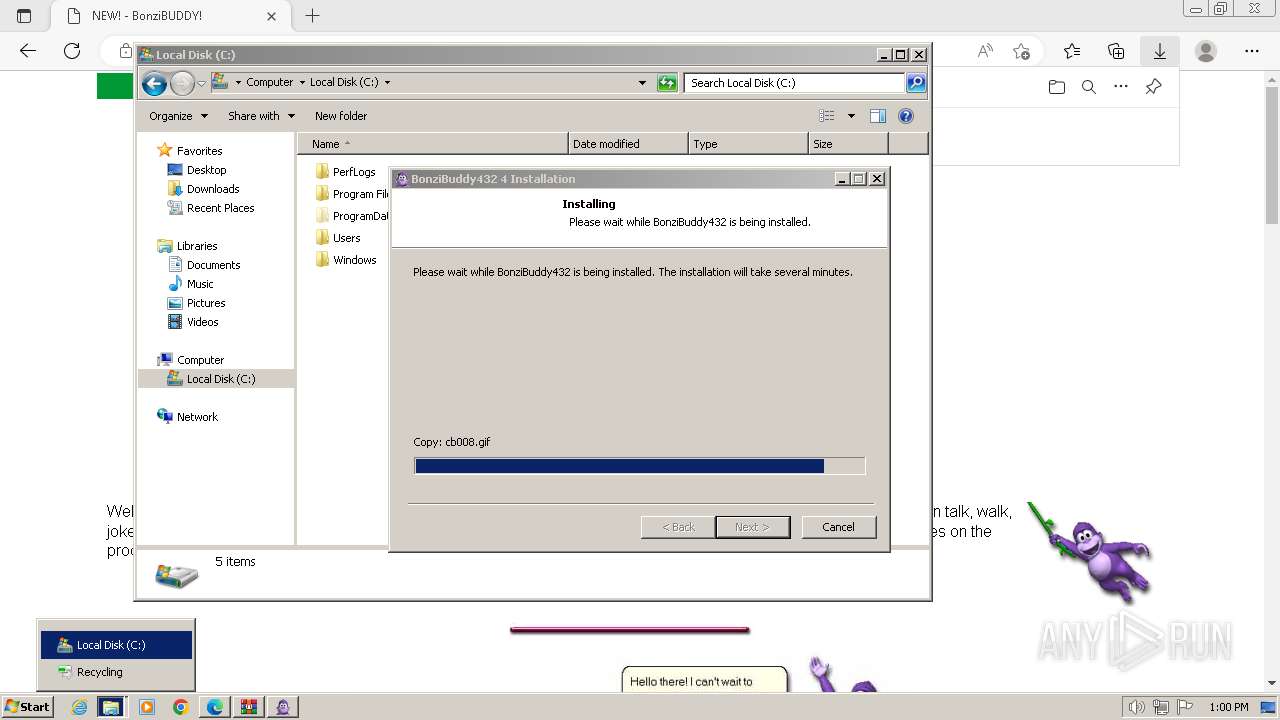The width and height of the screenshot is (1280, 720).
Task: Click Next button in installer
Action: [x=752, y=527]
